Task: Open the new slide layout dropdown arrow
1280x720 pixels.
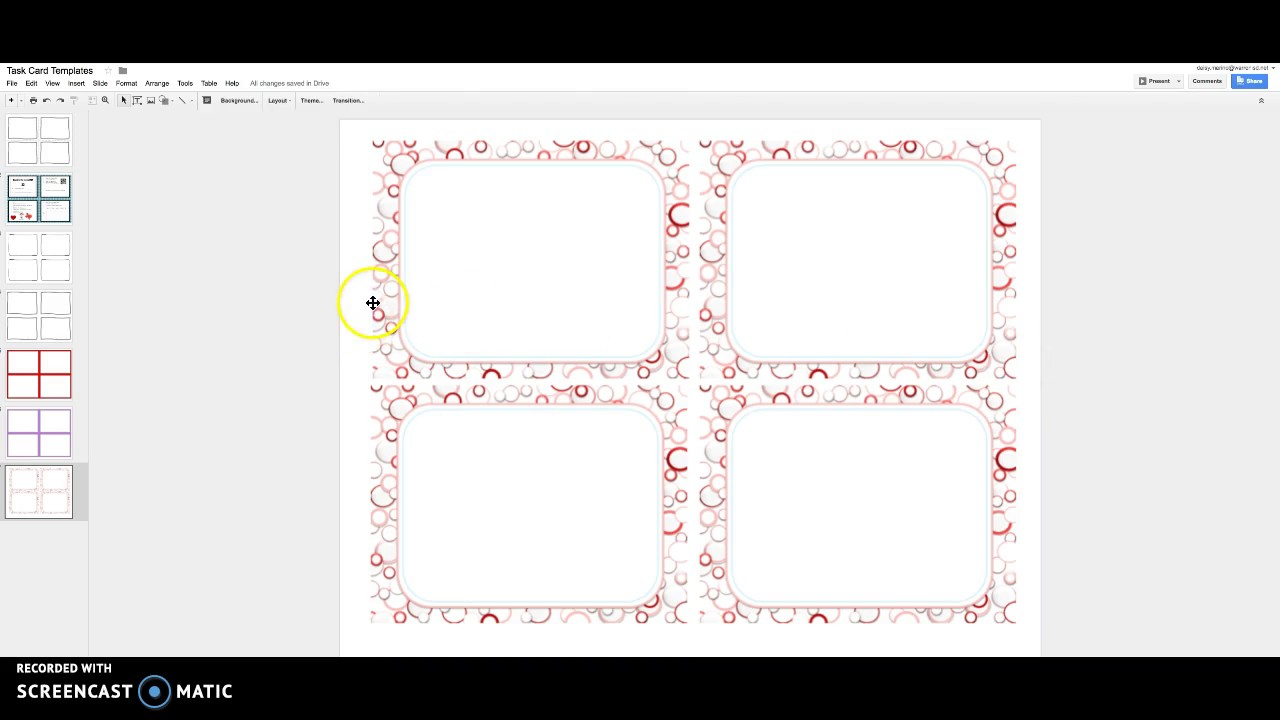Action: tap(21, 100)
